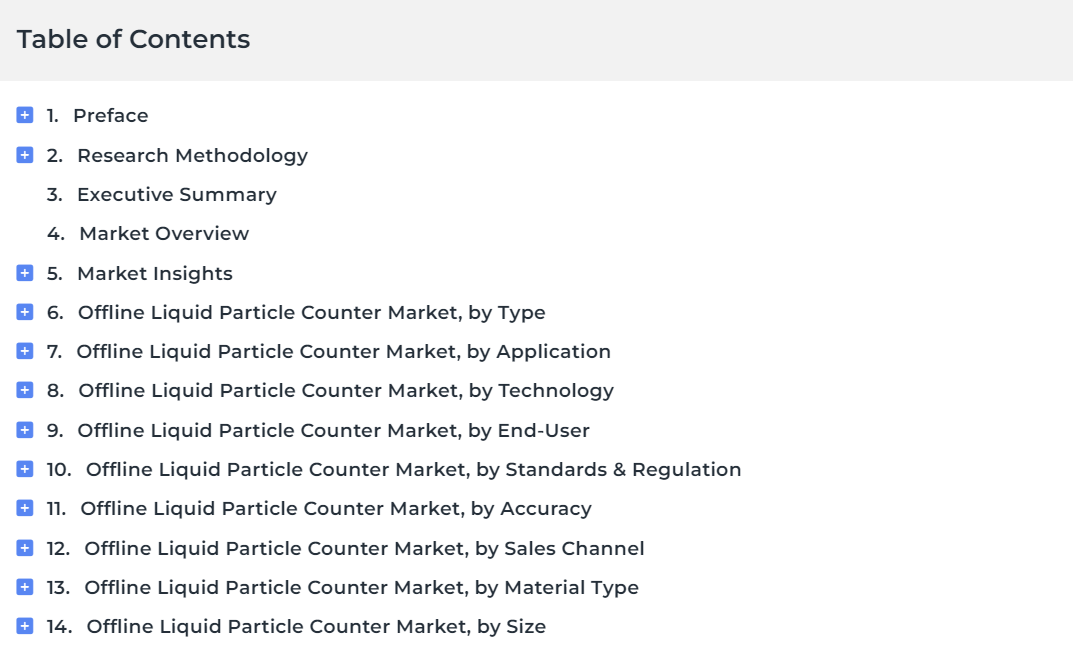Click the Table of Contents heading
Screen dimensions: 1073x651
133,39
